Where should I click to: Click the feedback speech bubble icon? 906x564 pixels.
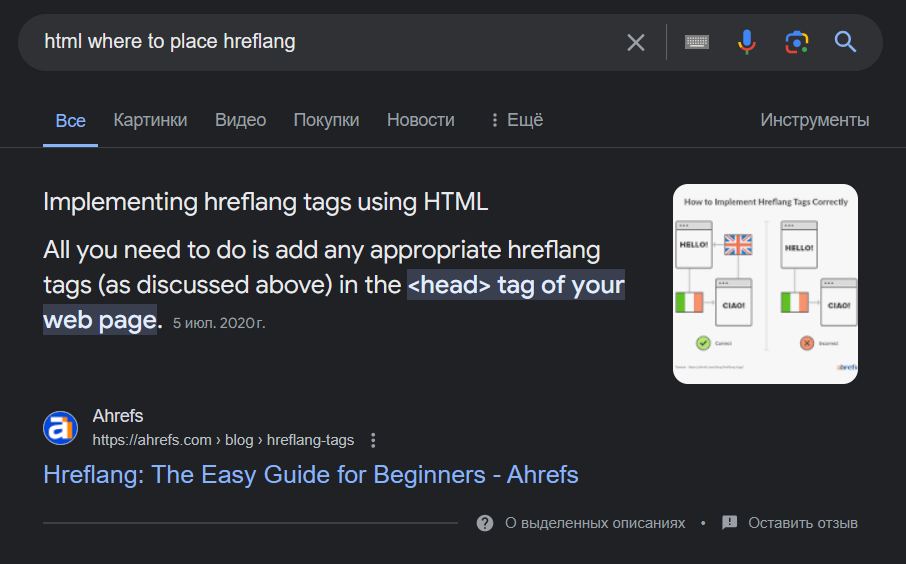pyautogui.click(x=730, y=523)
